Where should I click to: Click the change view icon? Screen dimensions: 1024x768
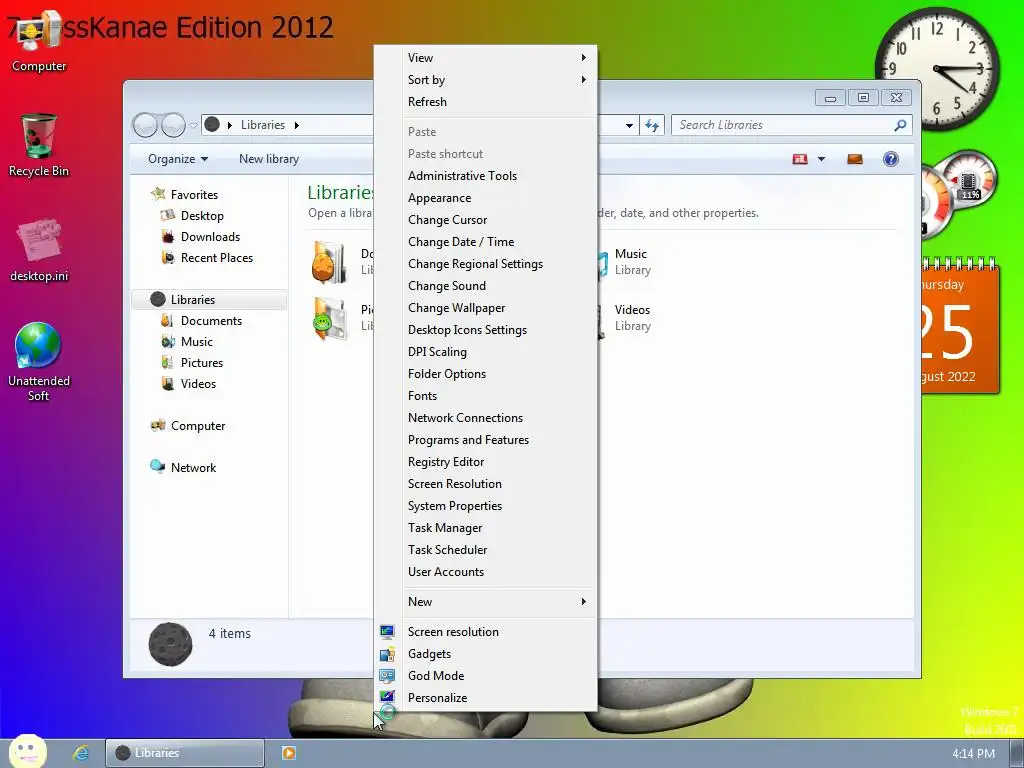point(800,159)
